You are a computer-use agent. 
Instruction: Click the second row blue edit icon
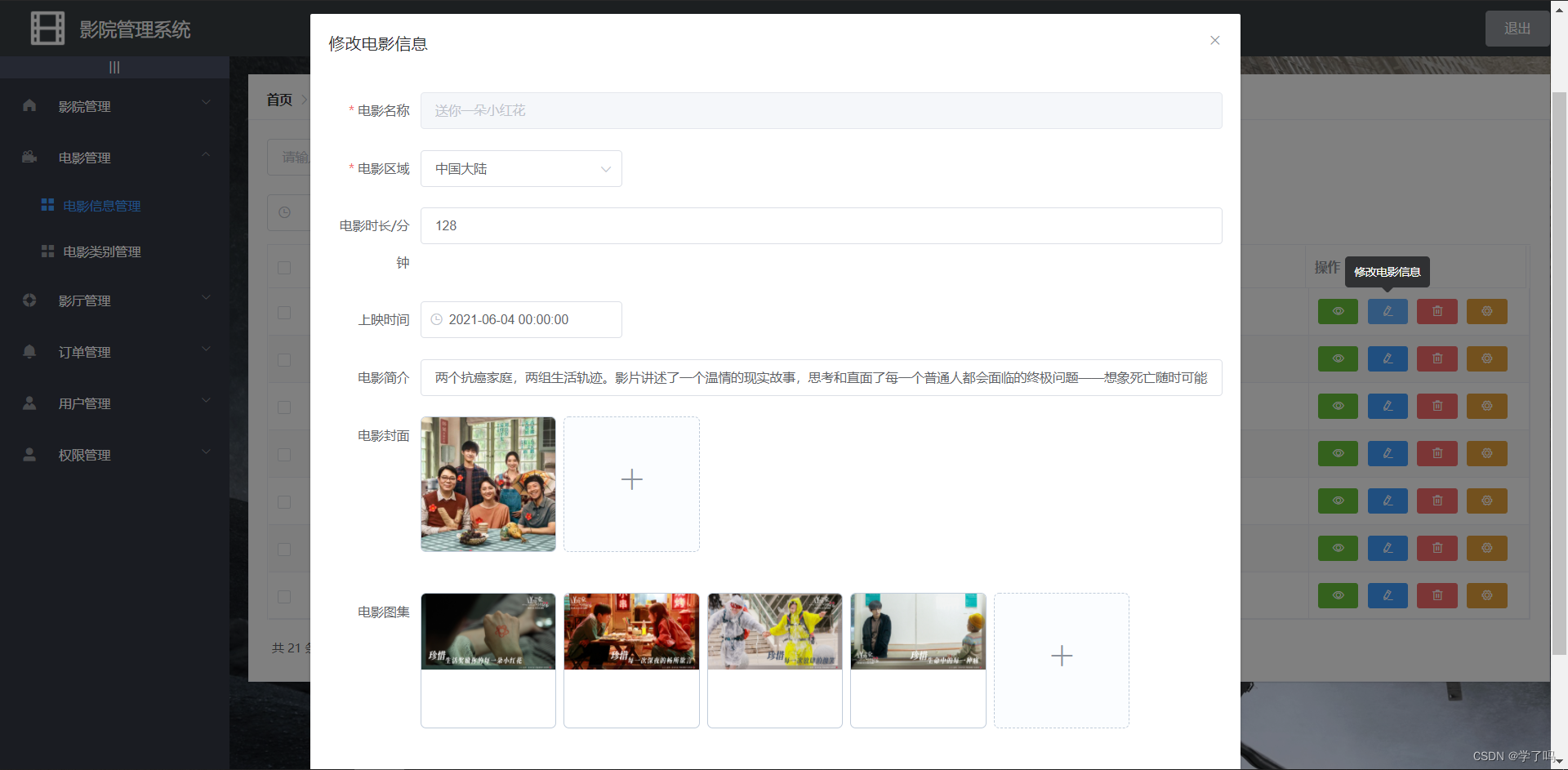[x=1388, y=358]
